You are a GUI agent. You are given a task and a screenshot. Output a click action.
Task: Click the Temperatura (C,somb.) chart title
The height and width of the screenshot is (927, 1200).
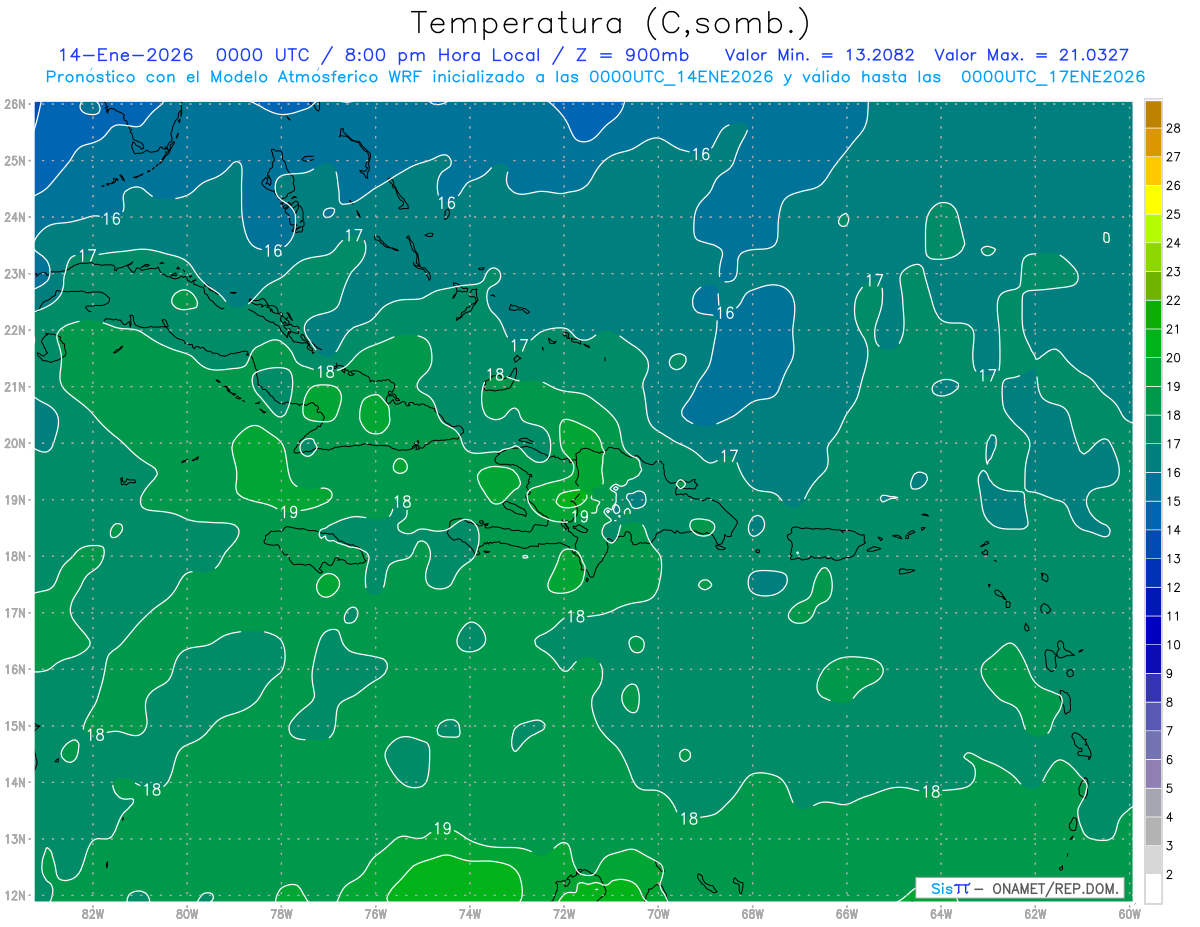point(610,22)
